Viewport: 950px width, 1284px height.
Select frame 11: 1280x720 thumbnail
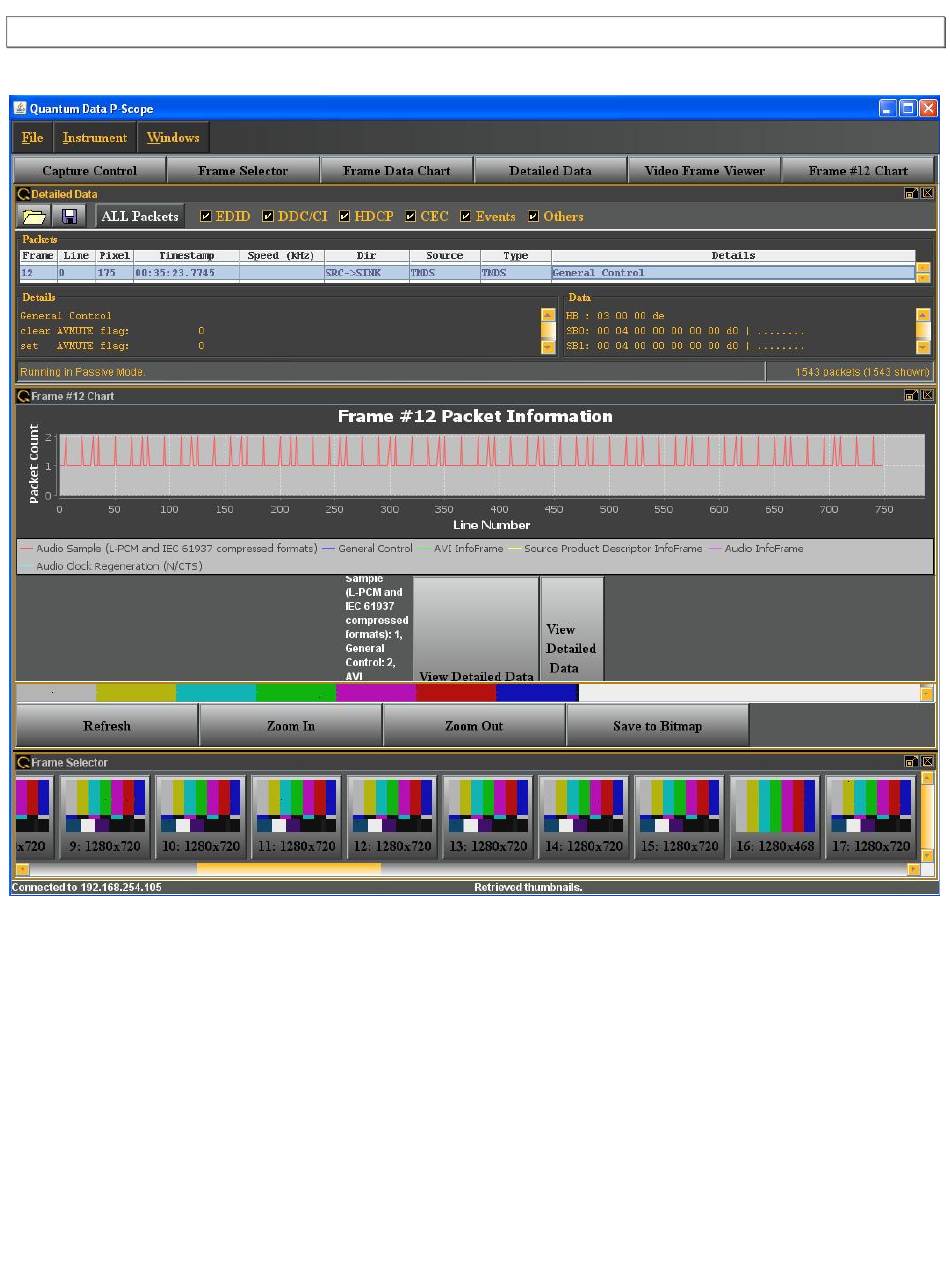(x=296, y=816)
